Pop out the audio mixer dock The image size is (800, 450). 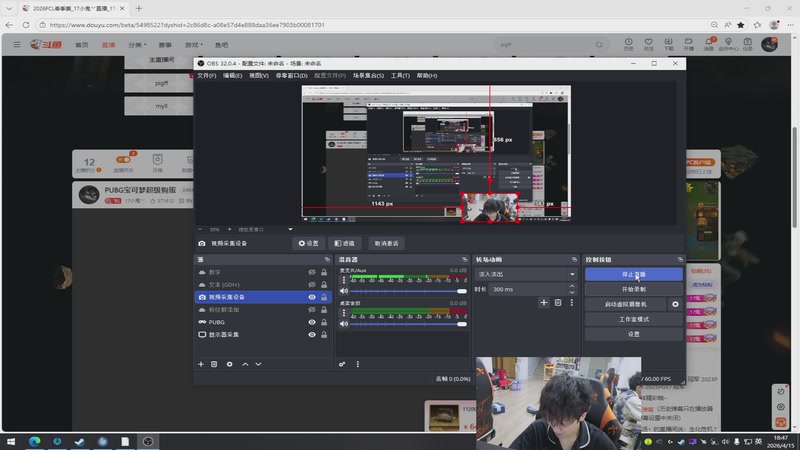coord(464,260)
